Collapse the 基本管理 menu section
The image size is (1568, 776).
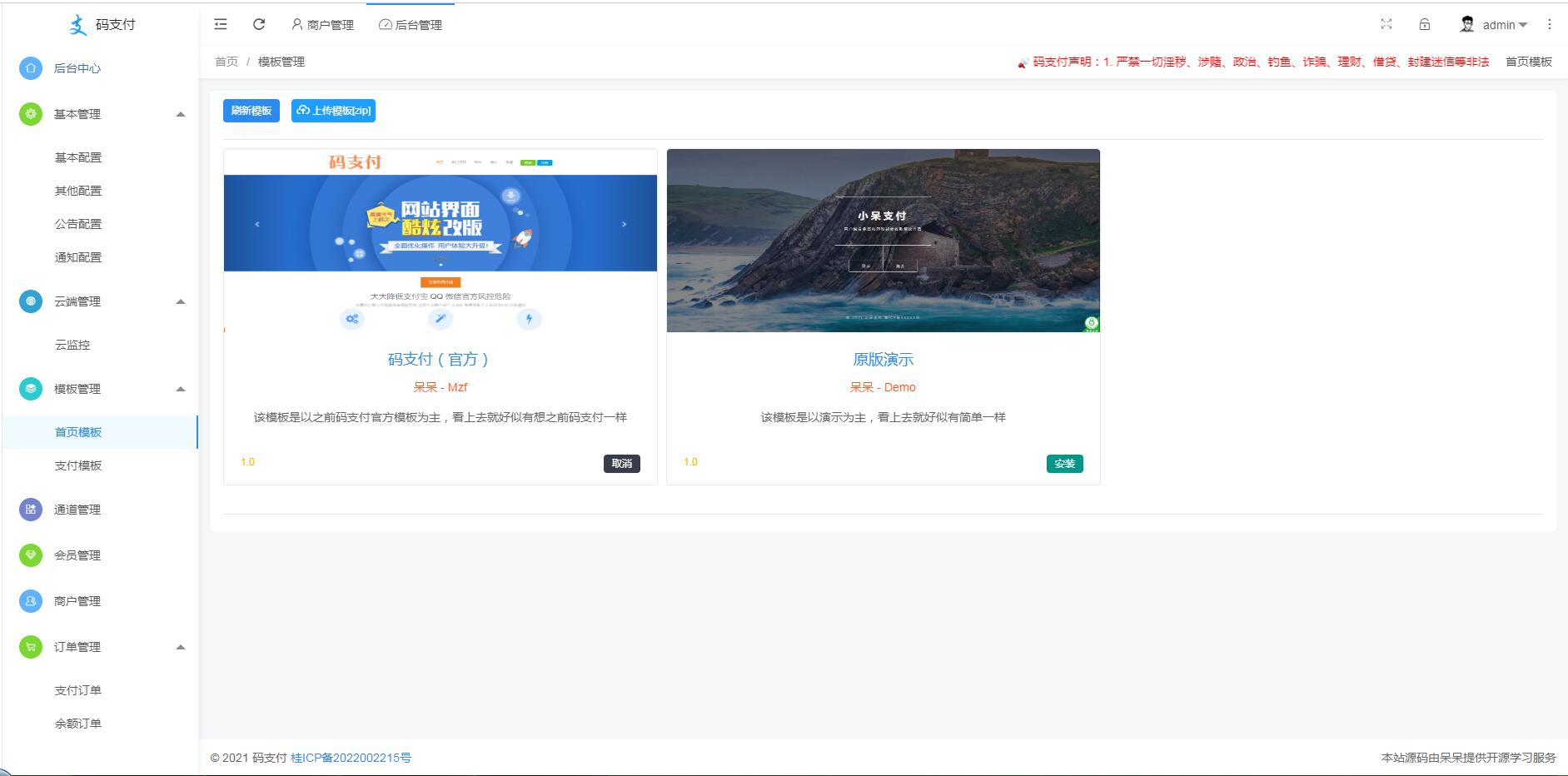pyautogui.click(x=181, y=114)
